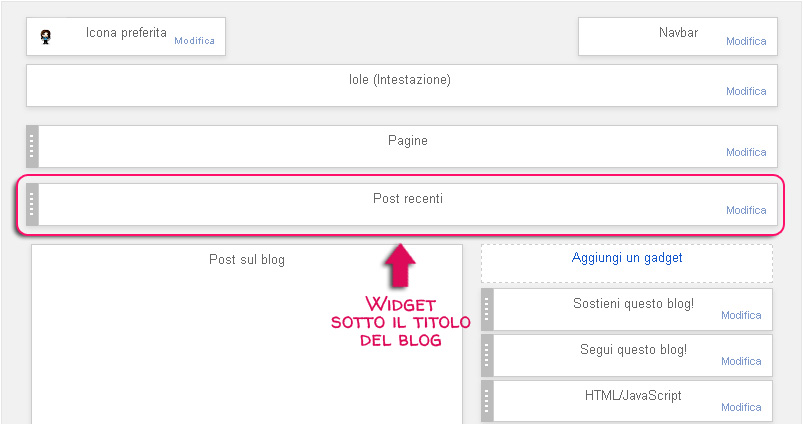The height and width of the screenshot is (424, 803).
Task: Click the pink arrow pointing to Post recenti
Action: [x=400, y=265]
